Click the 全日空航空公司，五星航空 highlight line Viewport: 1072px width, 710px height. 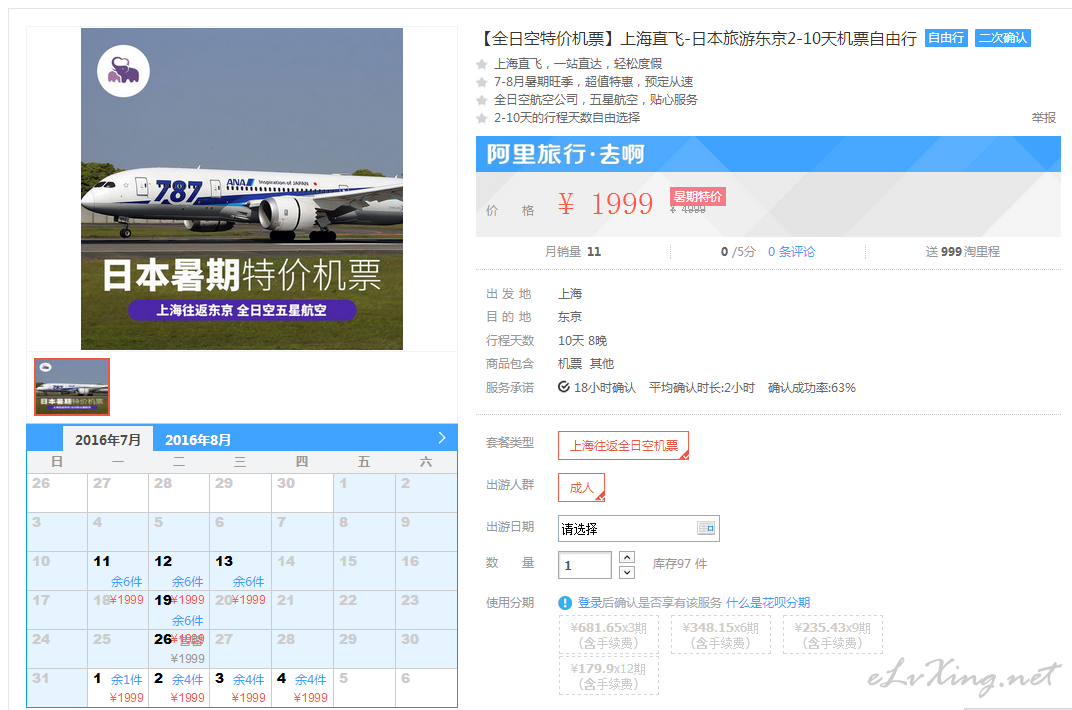(595, 100)
